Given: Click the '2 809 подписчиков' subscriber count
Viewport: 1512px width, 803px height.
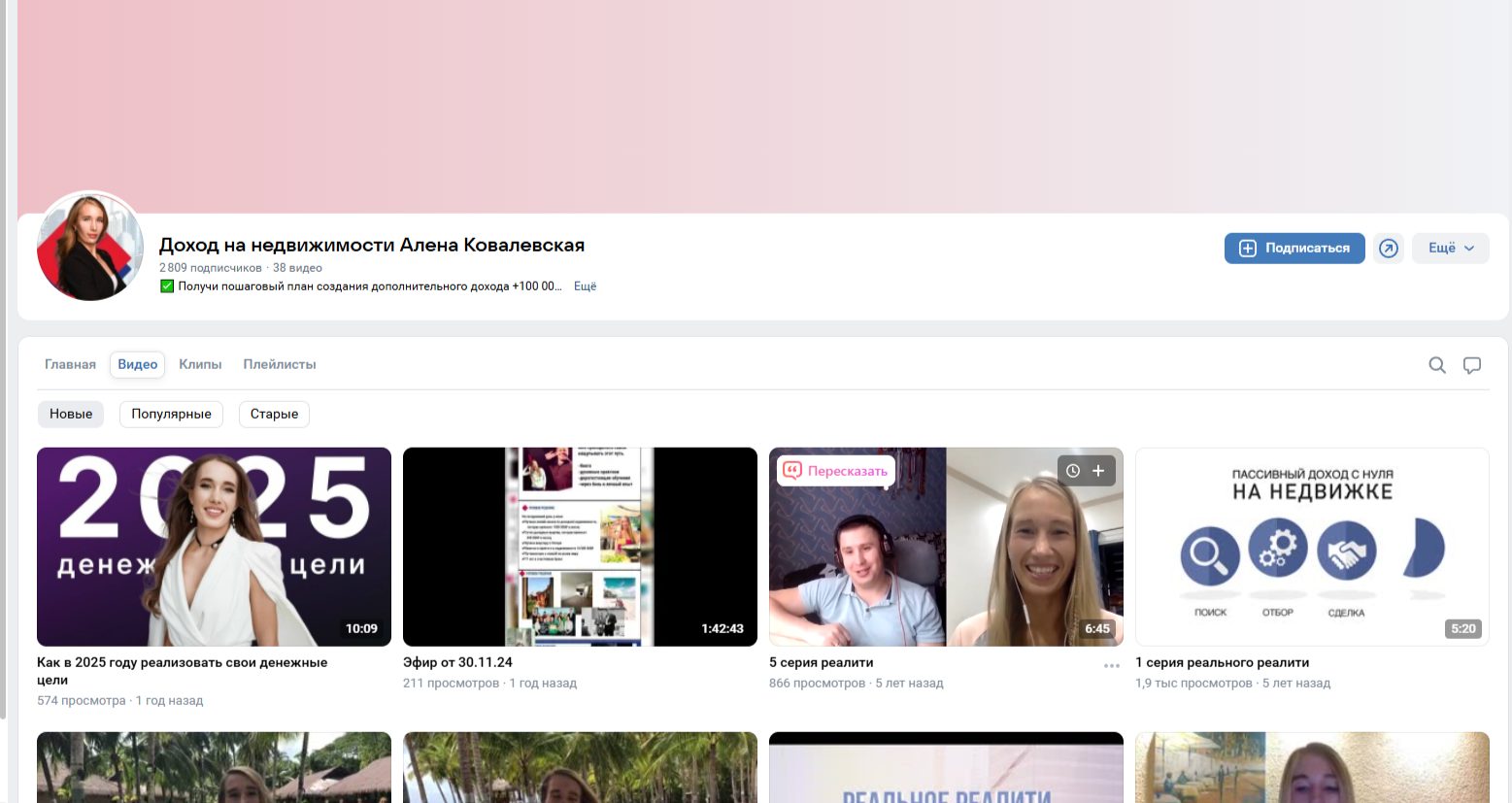Looking at the screenshot, I should [211, 268].
